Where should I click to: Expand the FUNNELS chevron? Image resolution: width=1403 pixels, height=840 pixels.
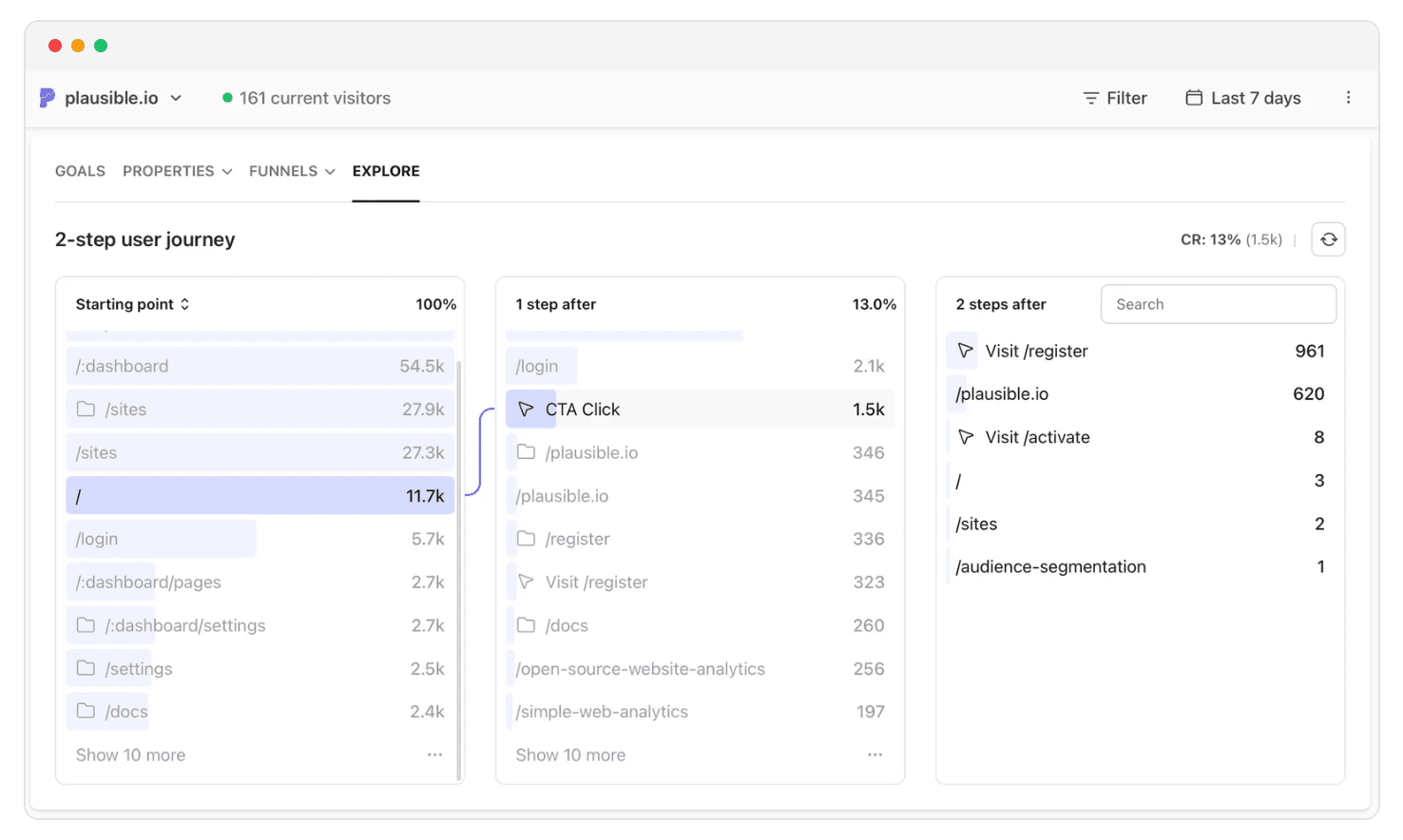[x=330, y=172]
